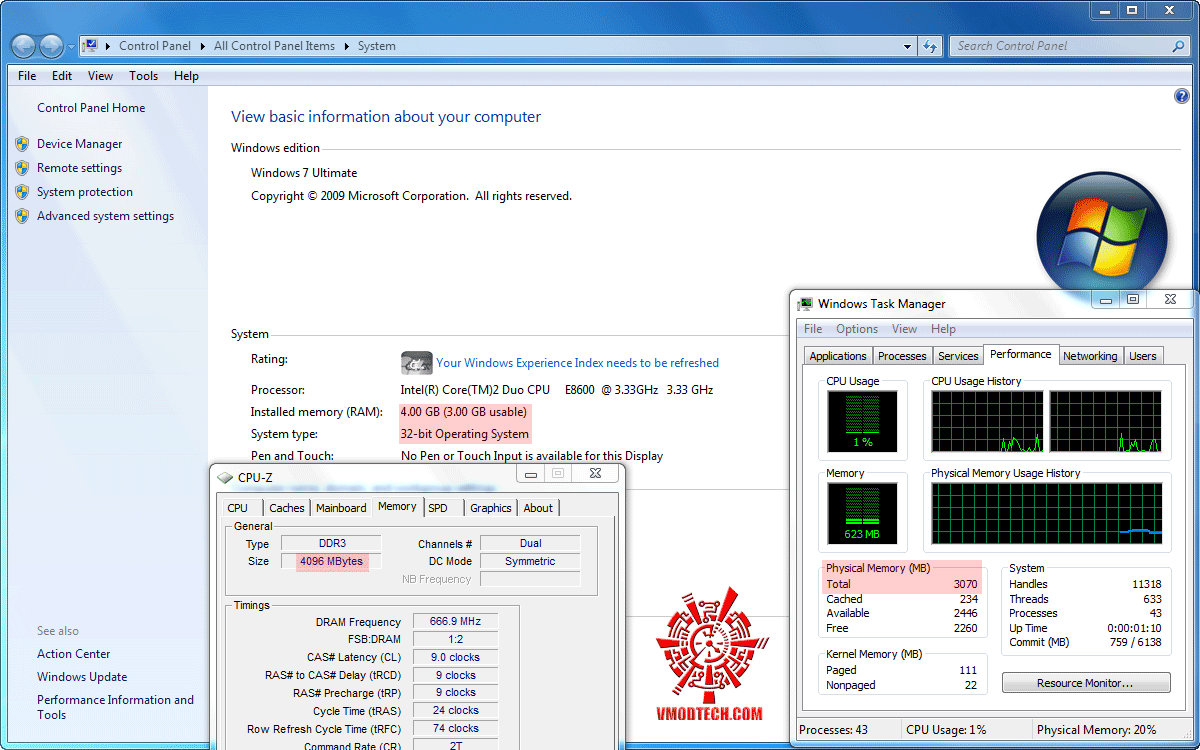The width and height of the screenshot is (1200, 750).
Task: Open the Help menu in Control Panel
Action: (x=186, y=76)
